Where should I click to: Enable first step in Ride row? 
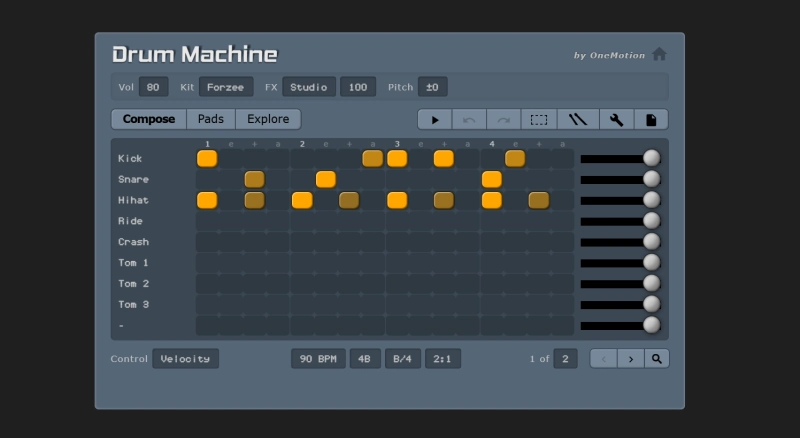(x=207, y=221)
